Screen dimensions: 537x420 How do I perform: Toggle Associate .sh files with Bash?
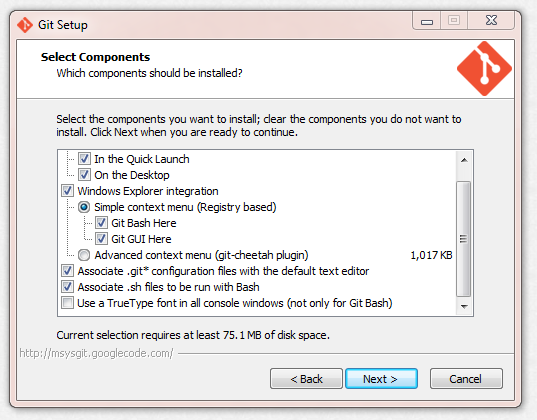tap(67, 287)
